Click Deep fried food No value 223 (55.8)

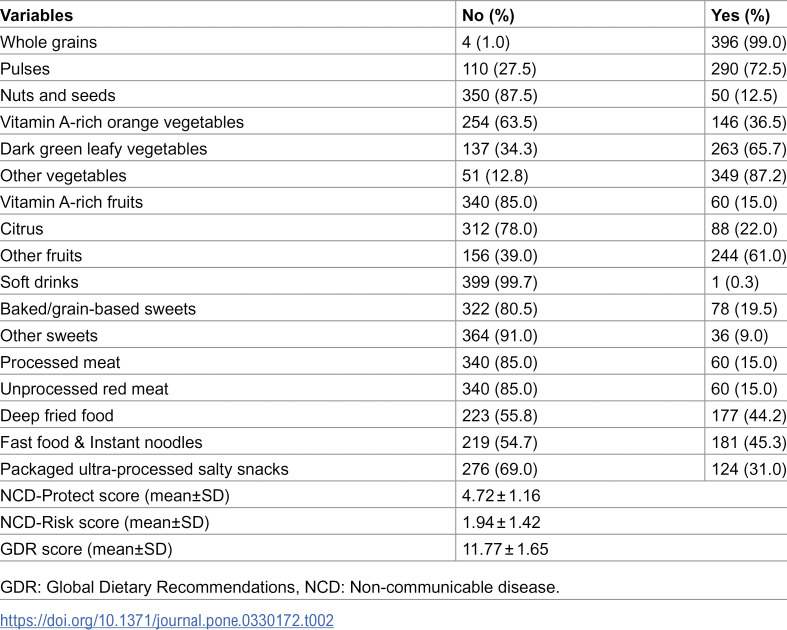coord(500,416)
